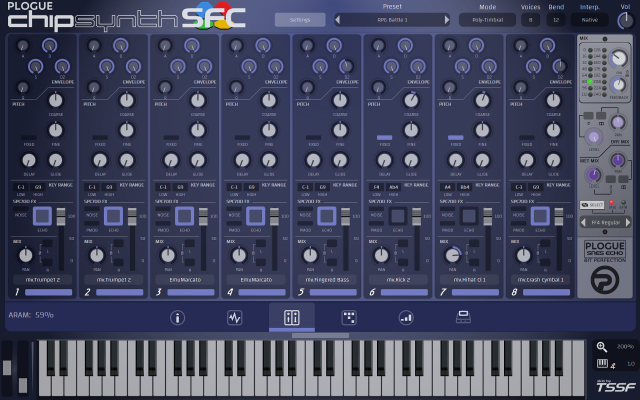The image size is (640, 400).
Task: Click the magnifier zoom icon
Action: [x=602, y=347]
